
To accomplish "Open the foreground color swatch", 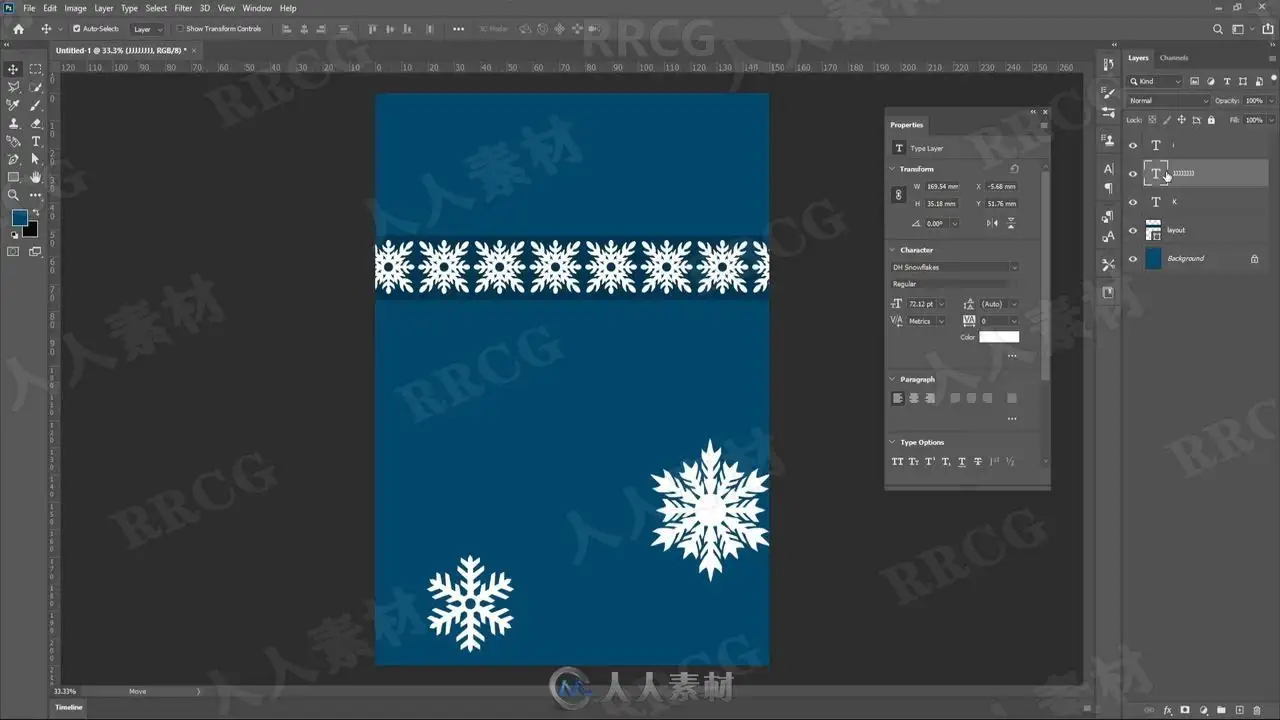I will tap(19, 218).
